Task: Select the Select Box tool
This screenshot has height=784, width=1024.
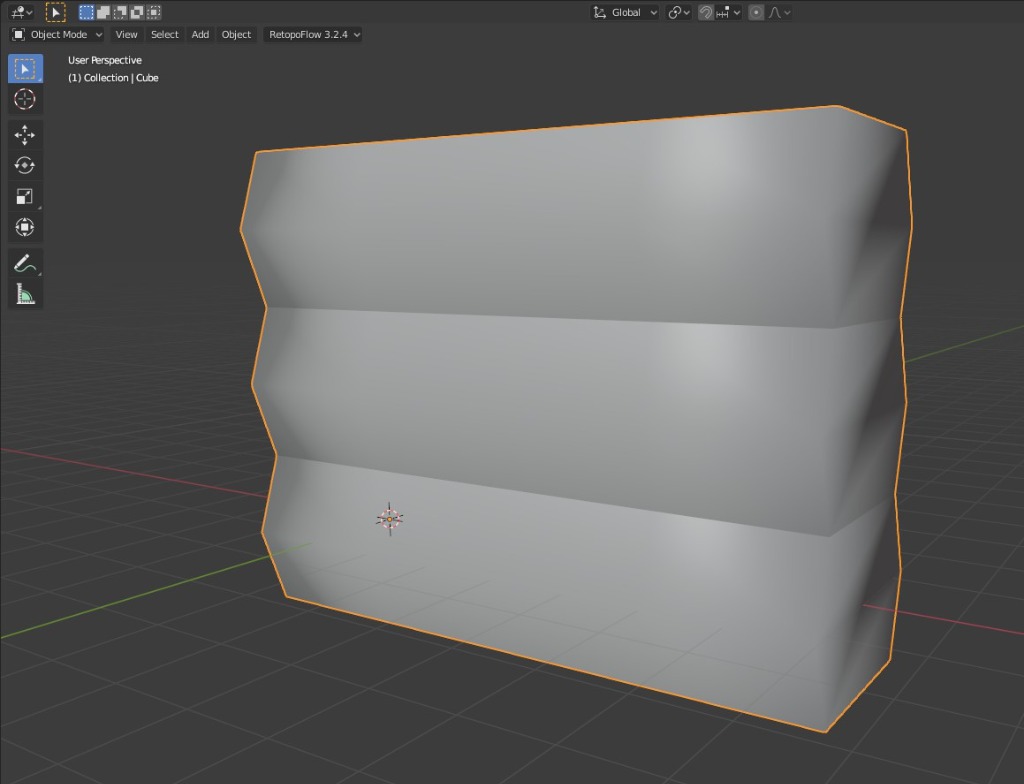Action: [25, 68]
